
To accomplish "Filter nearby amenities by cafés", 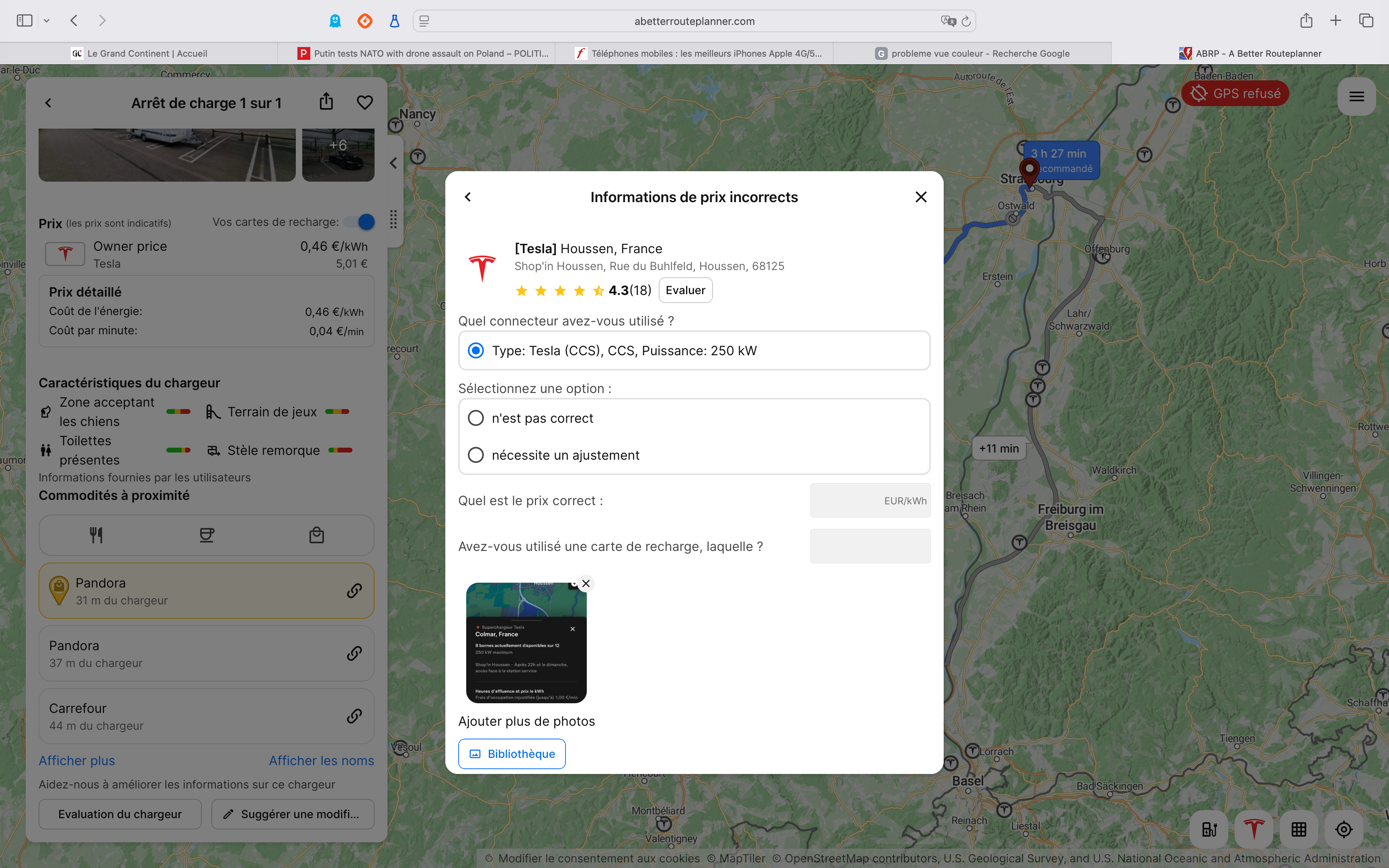I will point(207,535).
